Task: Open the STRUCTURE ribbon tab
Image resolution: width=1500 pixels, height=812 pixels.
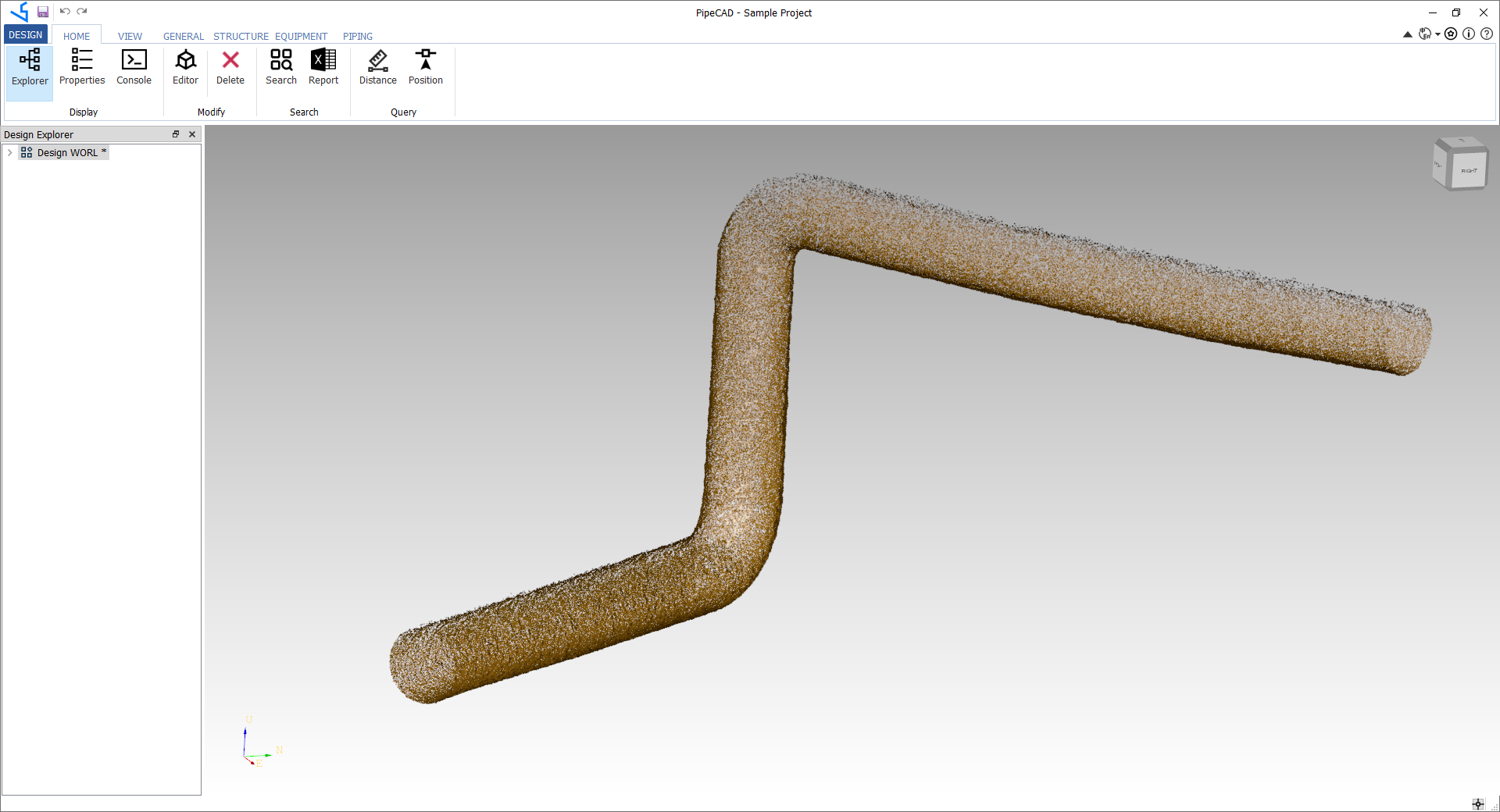Action: (240, 36)
